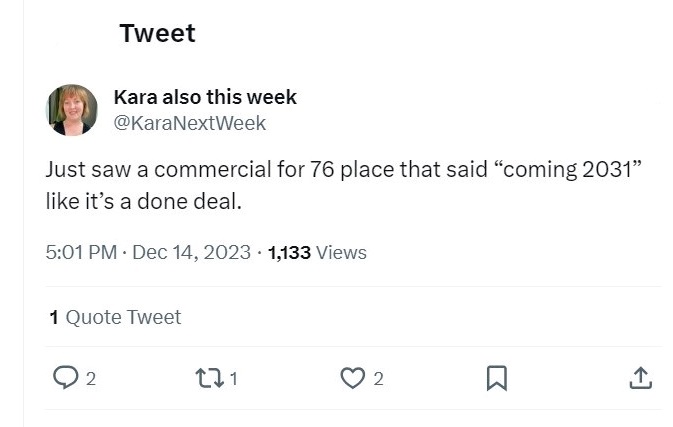Click the "Tweet" page heading
The width and height of the screenshot is (673, 427).
click(157, 33)
